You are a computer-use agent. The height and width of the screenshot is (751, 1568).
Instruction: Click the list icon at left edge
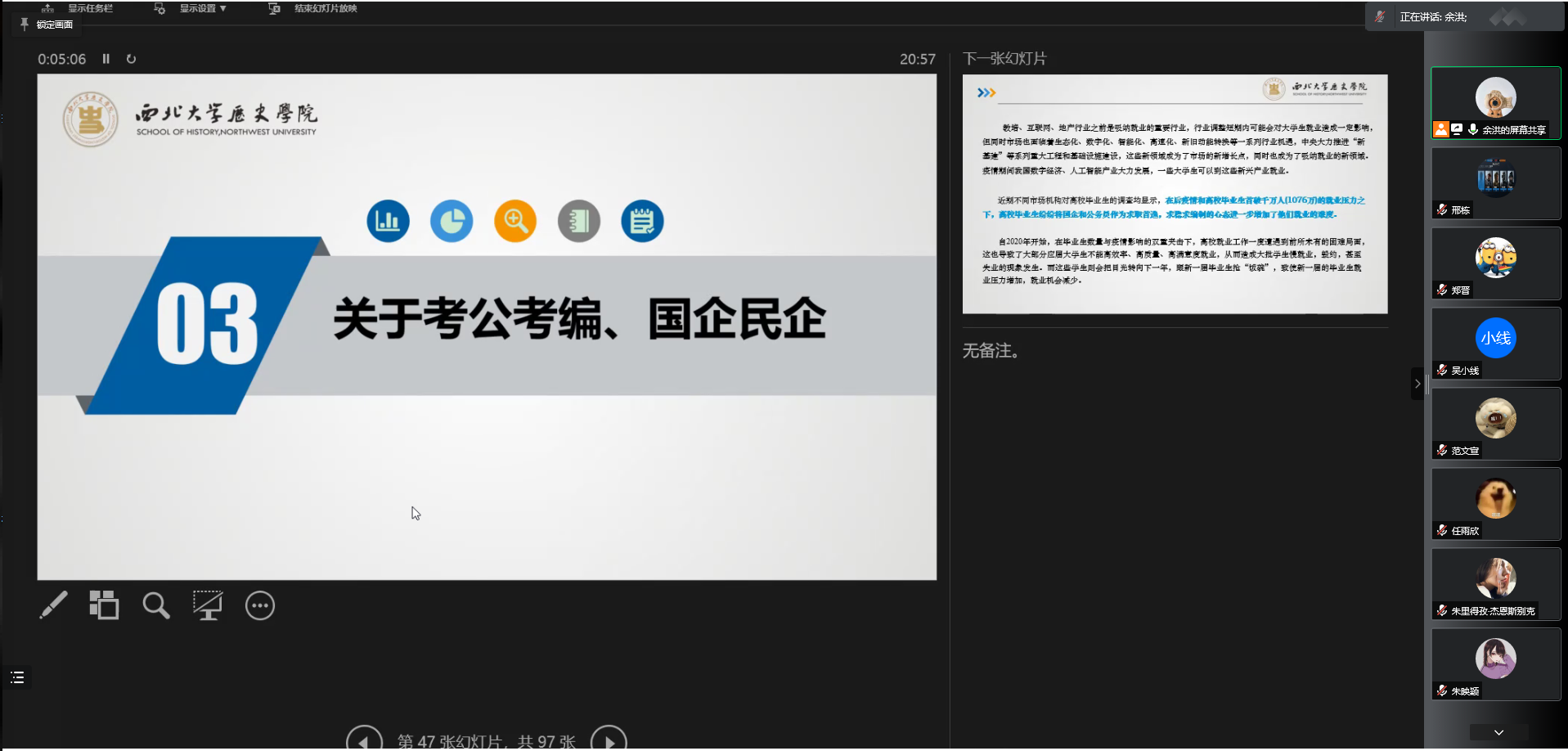(x=17, y=677)
